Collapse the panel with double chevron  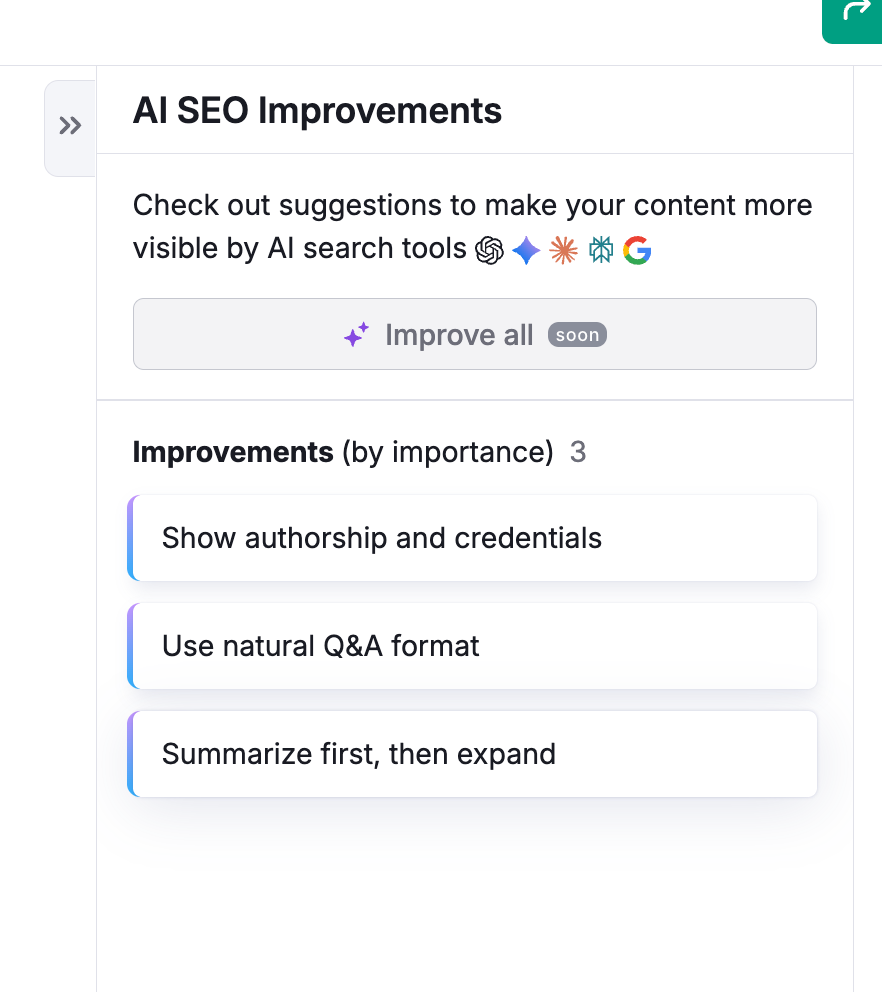coord(70,126)
